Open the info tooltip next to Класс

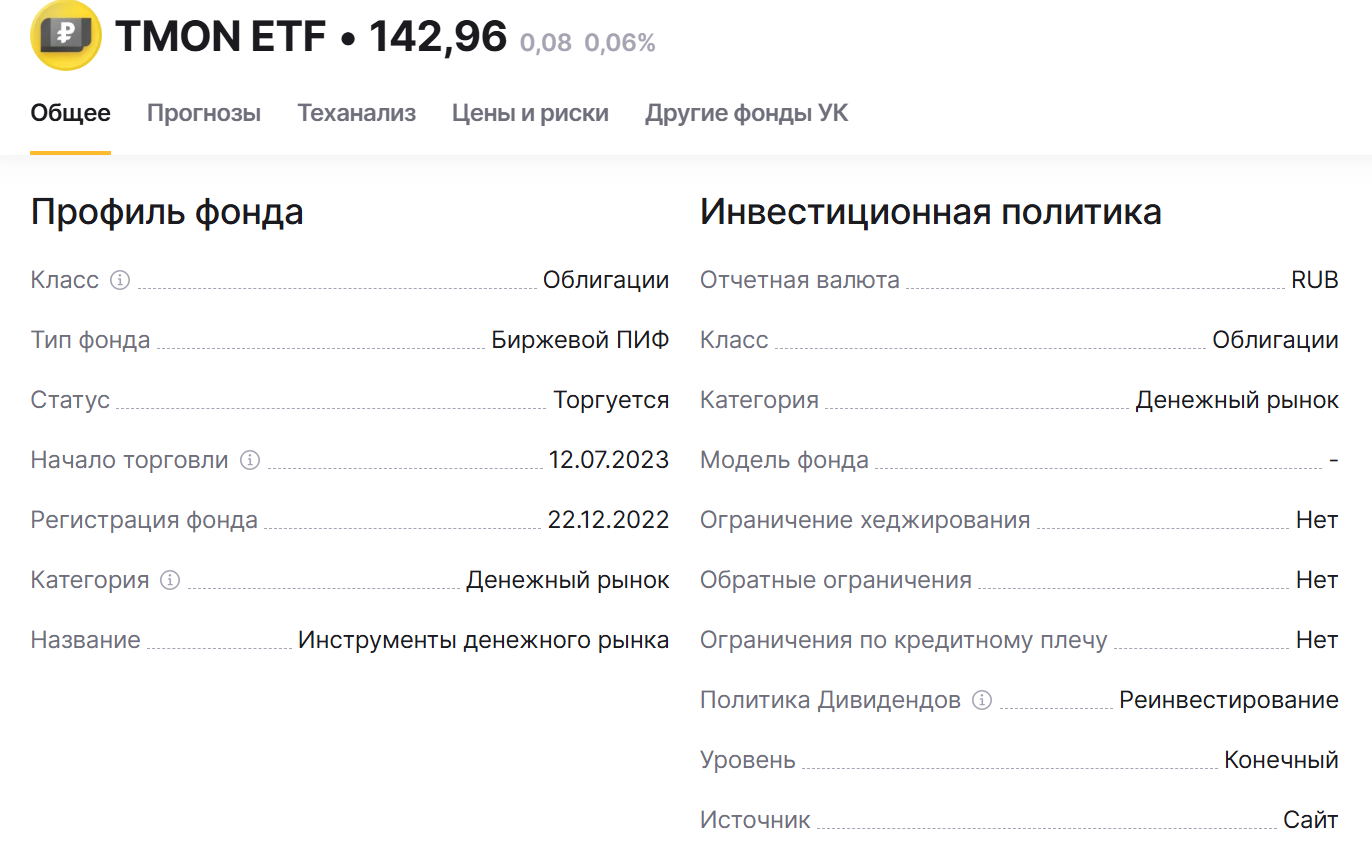[x=119, y=281]
